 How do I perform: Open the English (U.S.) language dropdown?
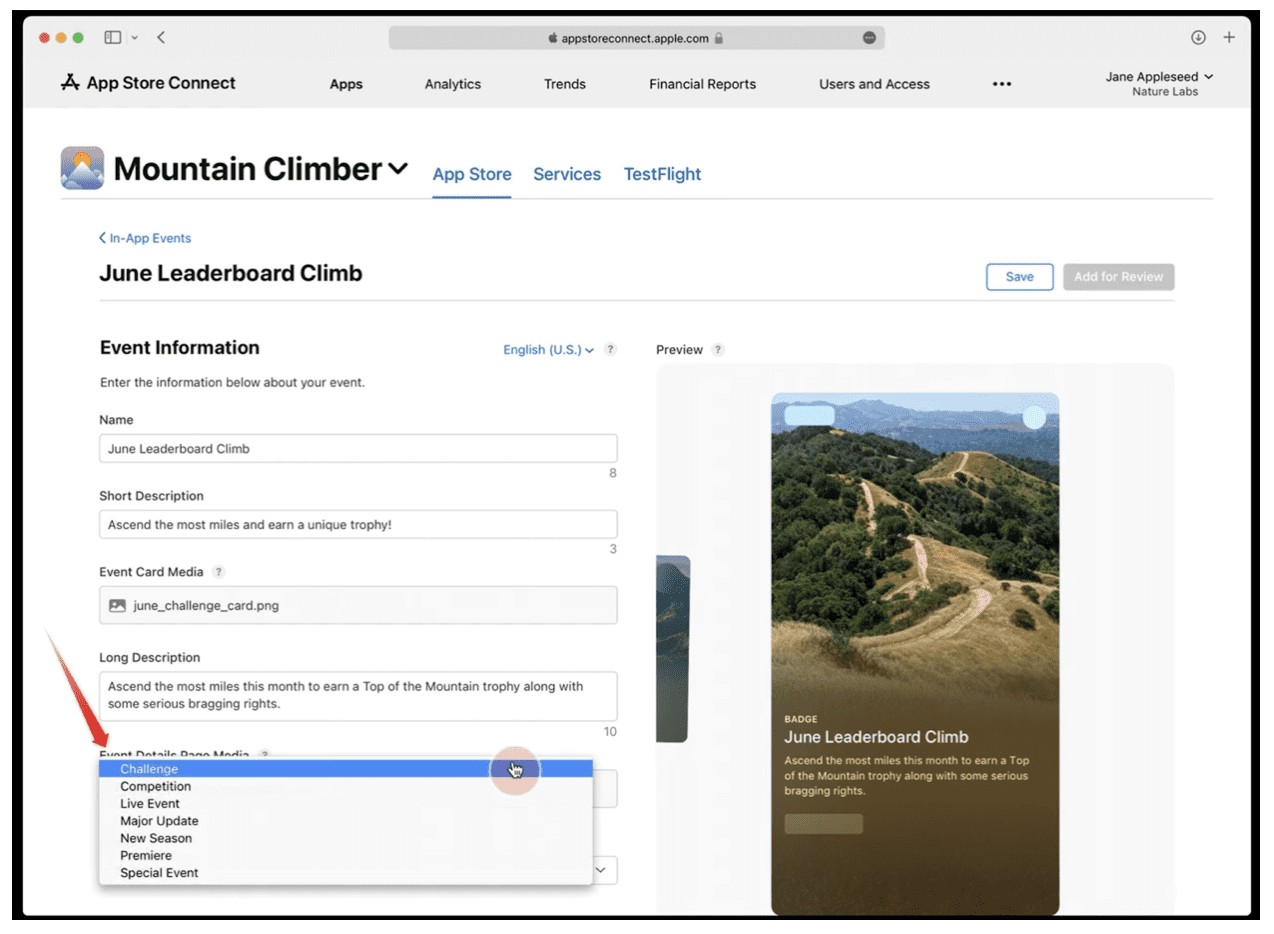click(x=543, y=349)
